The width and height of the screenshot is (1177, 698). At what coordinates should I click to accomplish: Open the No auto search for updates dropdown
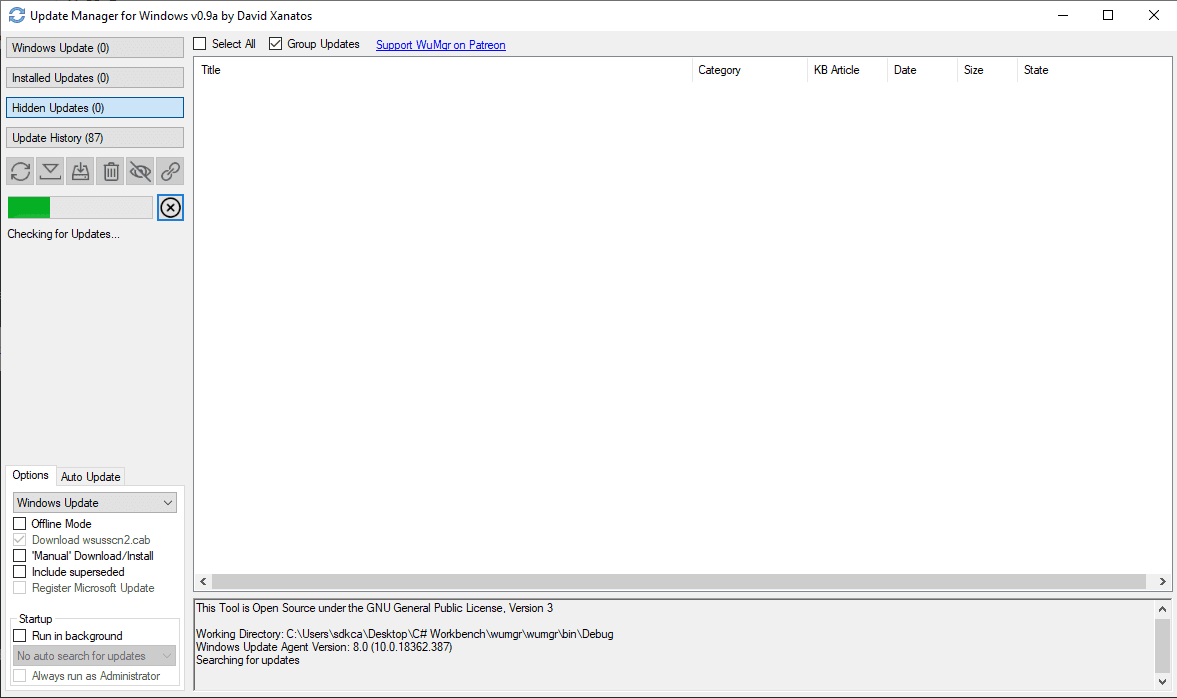point(95,655)
